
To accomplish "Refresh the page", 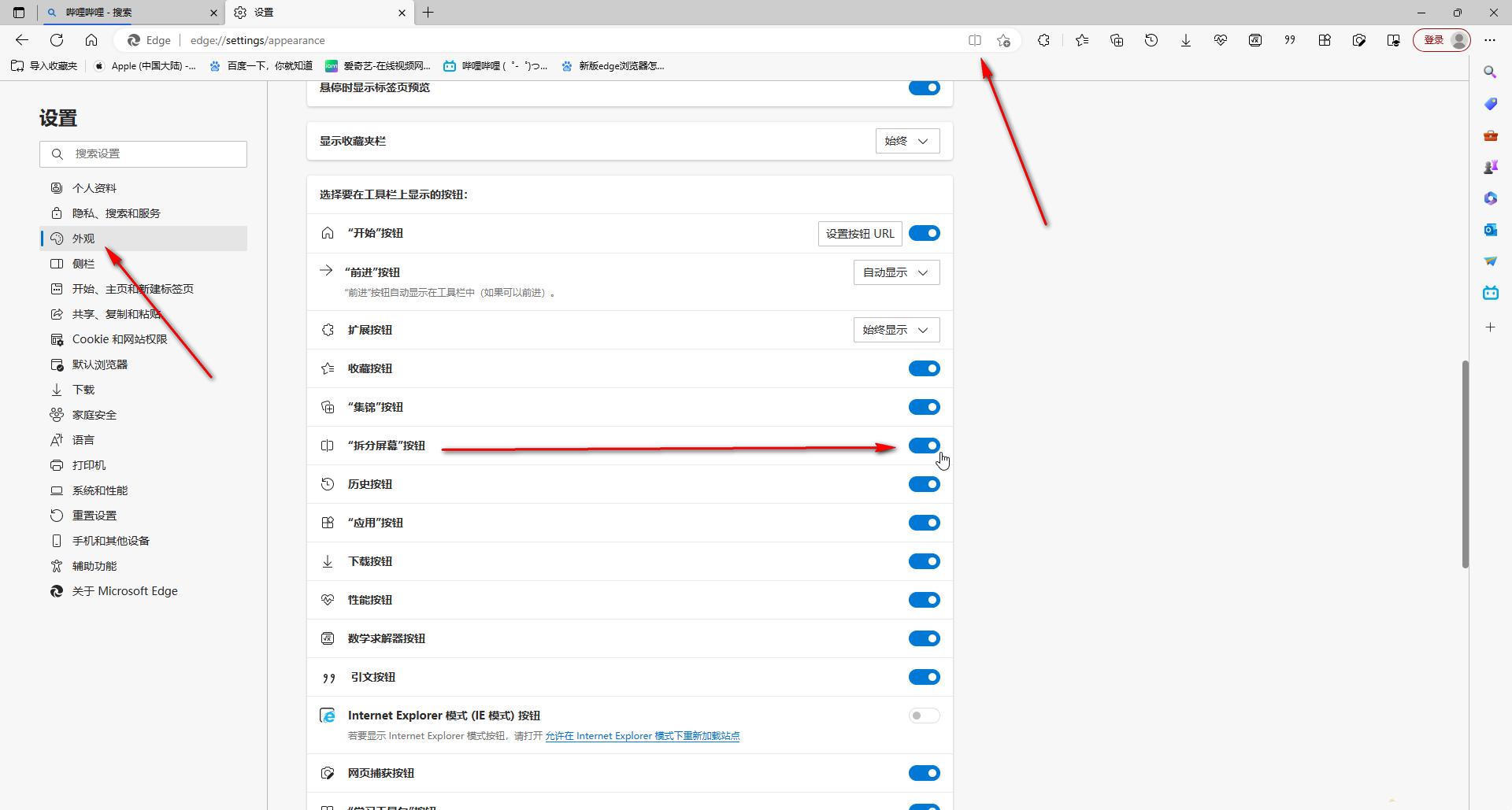I will coord(57,40).
